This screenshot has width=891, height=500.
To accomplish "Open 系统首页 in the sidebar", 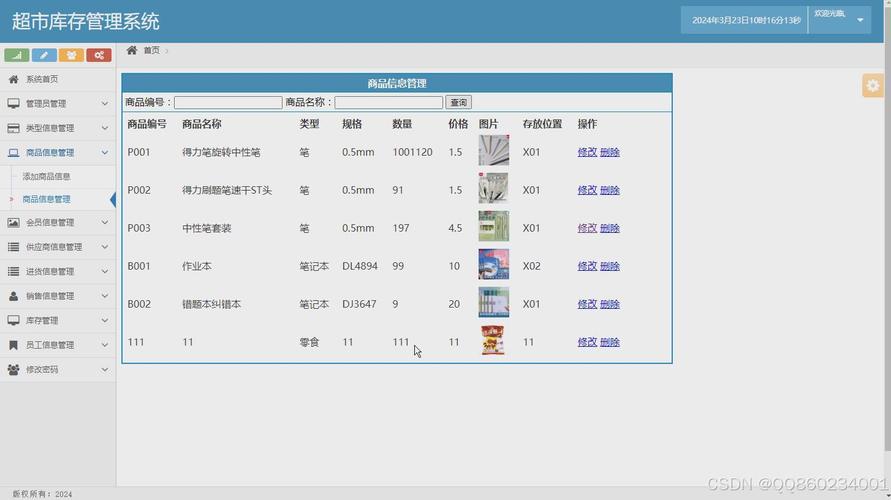I will [x=58, y=79].
